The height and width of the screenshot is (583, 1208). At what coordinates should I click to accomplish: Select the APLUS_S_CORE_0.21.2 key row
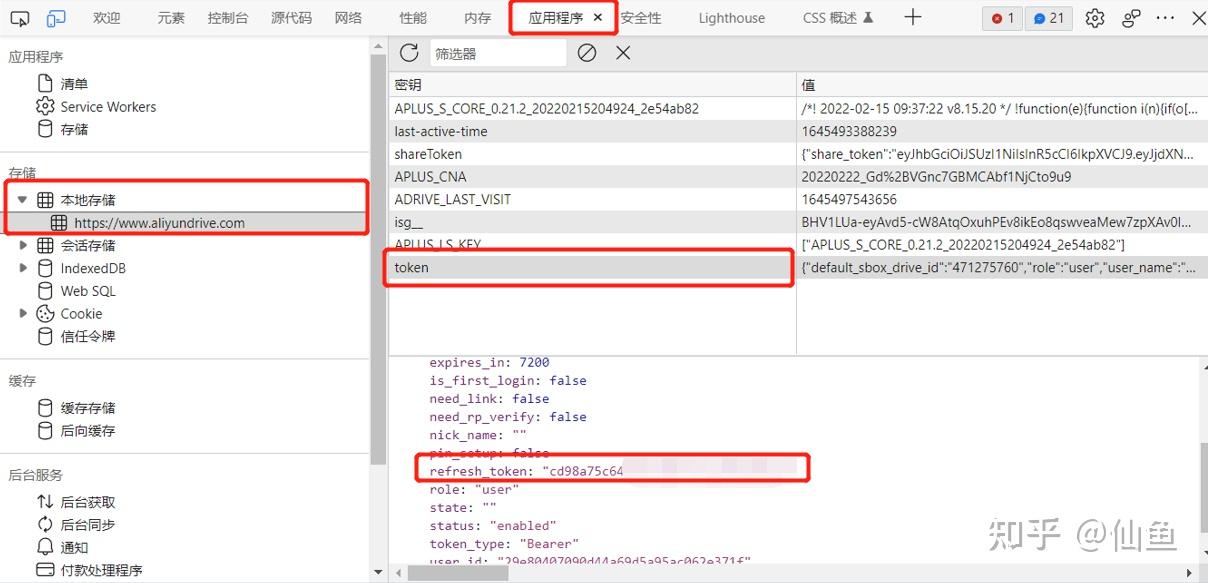pos(798,108)
